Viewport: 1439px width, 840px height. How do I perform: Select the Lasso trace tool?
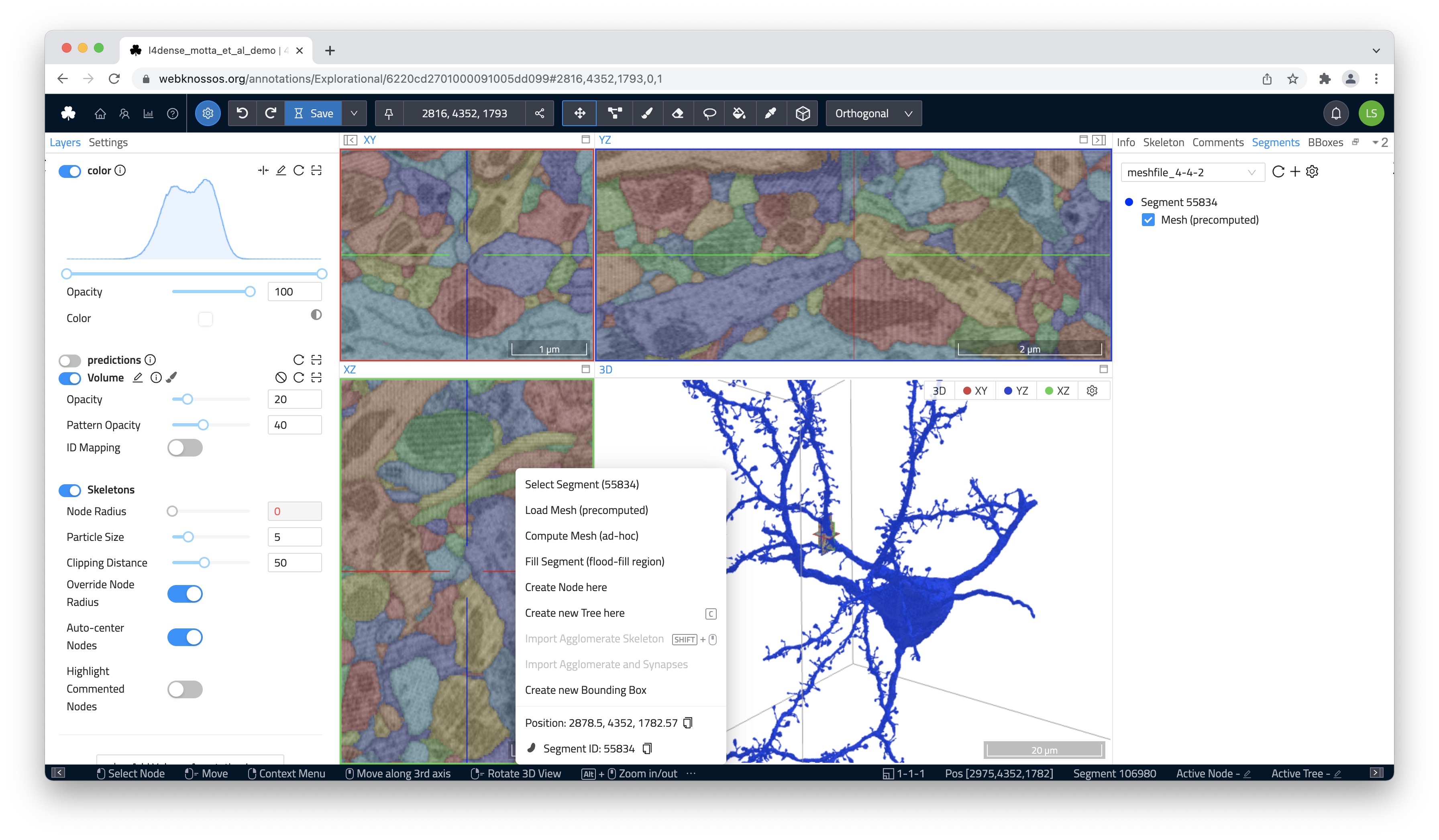tap(709, 114)
